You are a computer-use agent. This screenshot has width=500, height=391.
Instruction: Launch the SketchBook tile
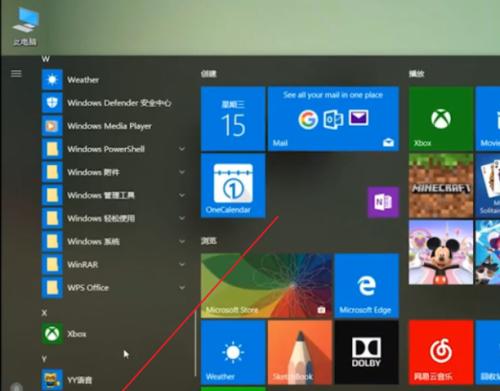coord(300,352)
